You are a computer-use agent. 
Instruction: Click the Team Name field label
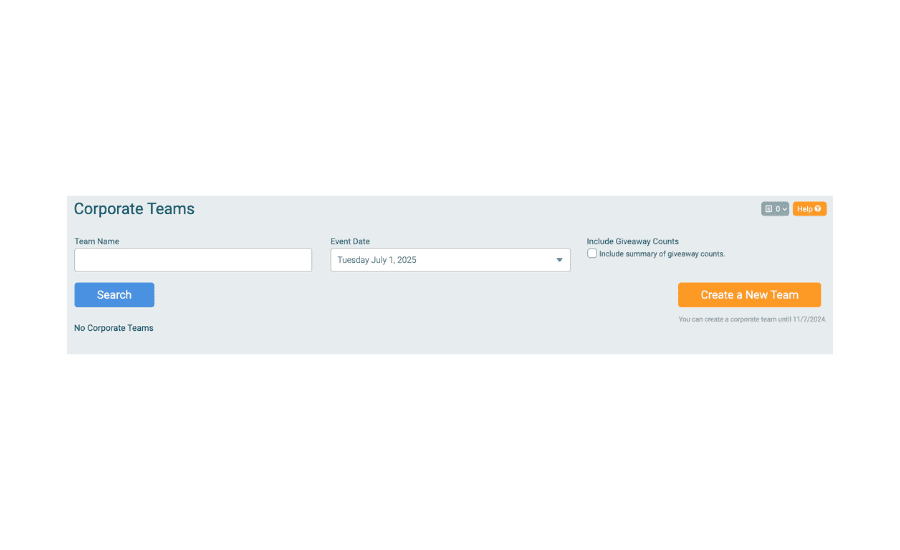tap(96, 241)
